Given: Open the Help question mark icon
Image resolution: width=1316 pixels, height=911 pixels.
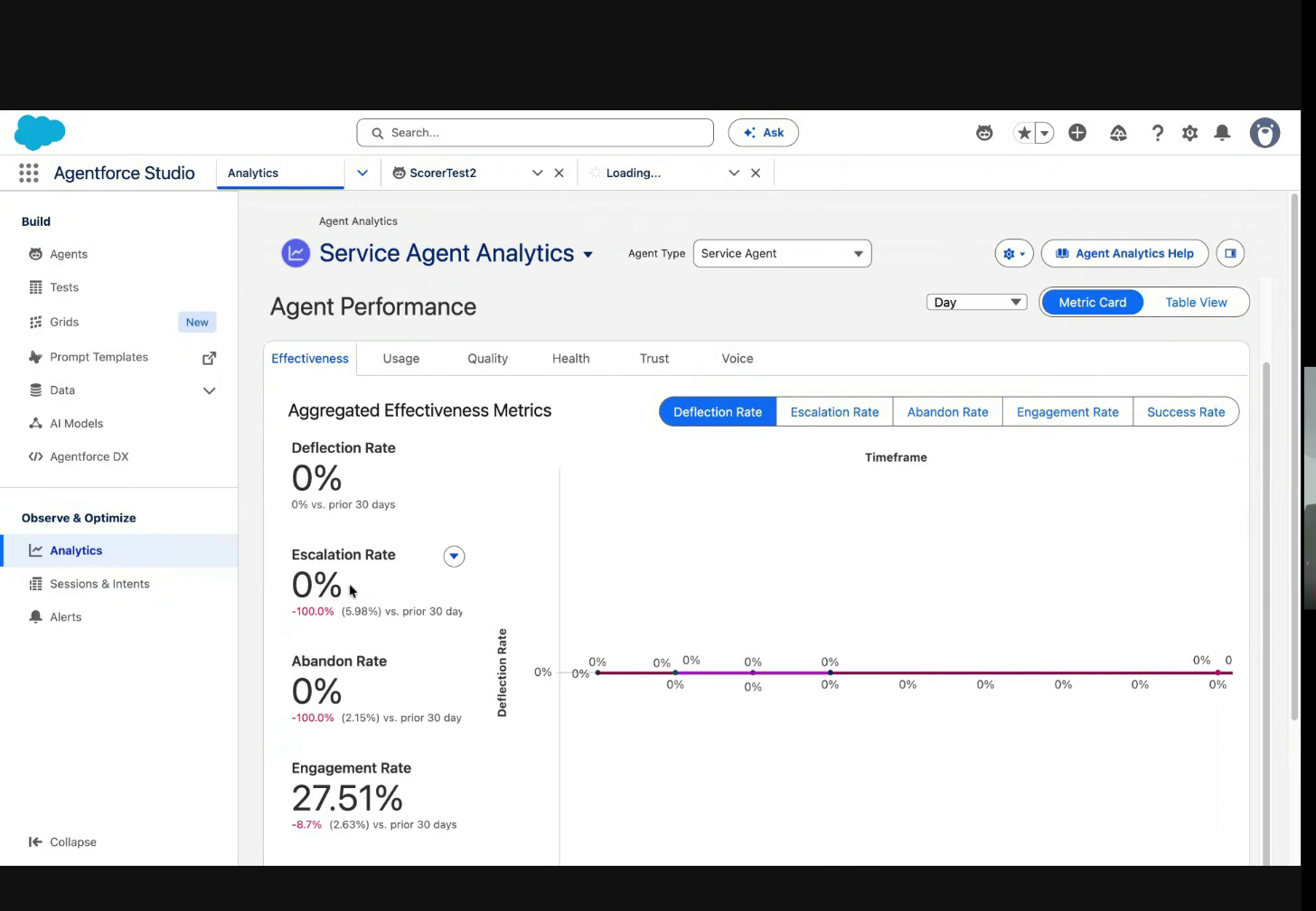Looking at the screenshot, I should point(1157,133).
